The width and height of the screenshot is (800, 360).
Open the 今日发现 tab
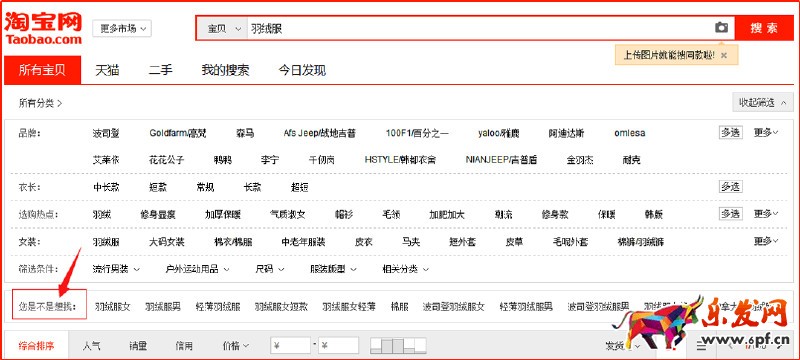302,70
